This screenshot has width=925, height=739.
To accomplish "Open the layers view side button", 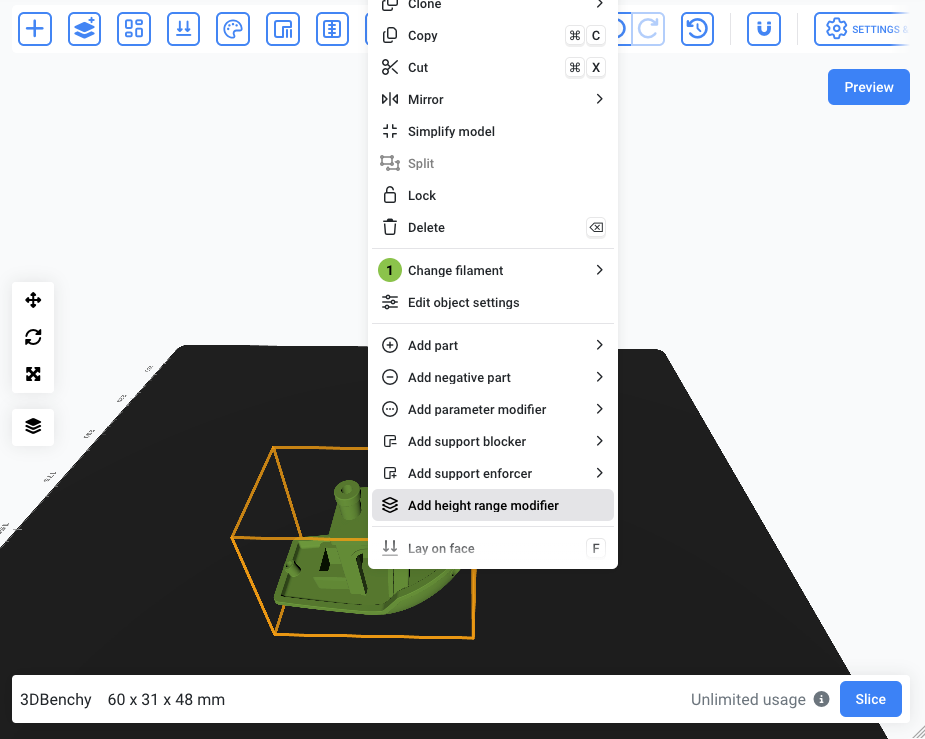I will [33, 426].
